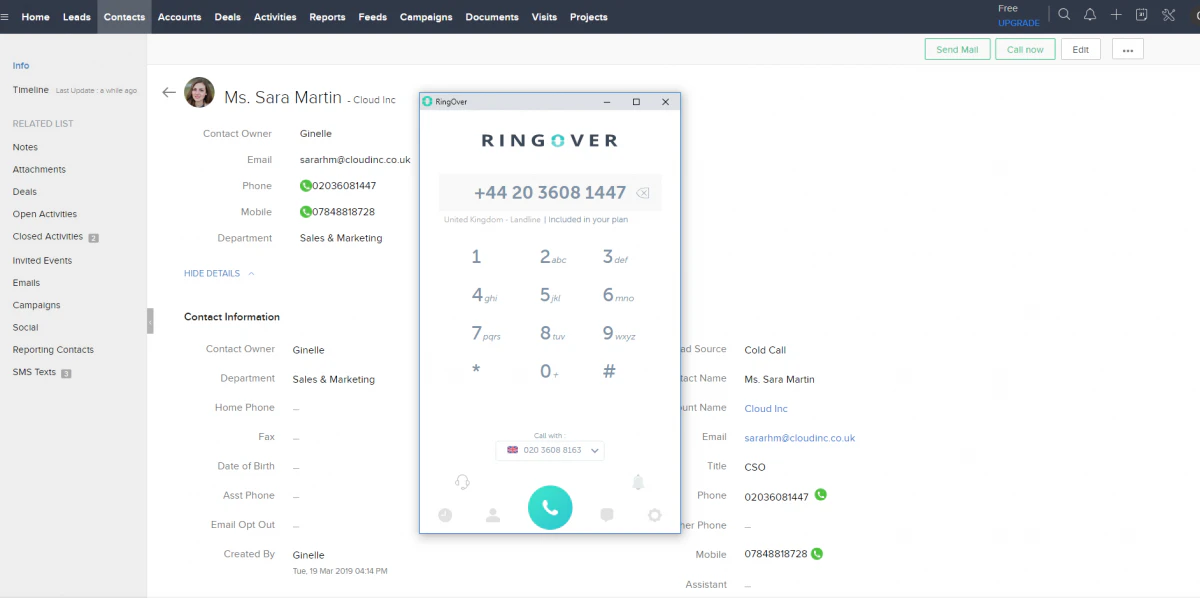Dial digit 6 mno on keypad
Viewport: 1200px width, 598px height.
pyautogui.click(x=618, y=295)
